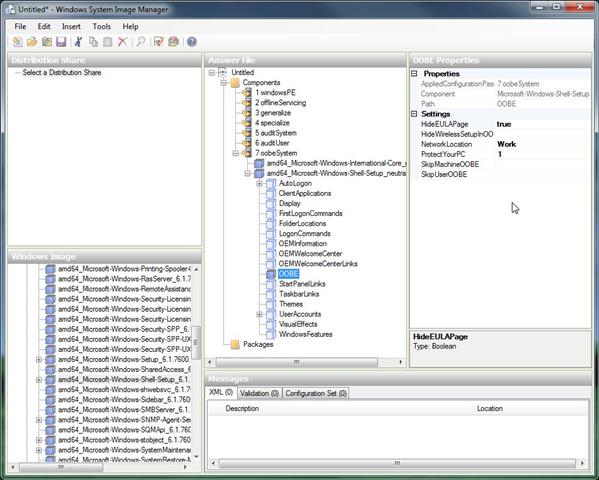The image size is (599, 480).
Task: Edit the NetworkLocation value Work
Action: 542,144
